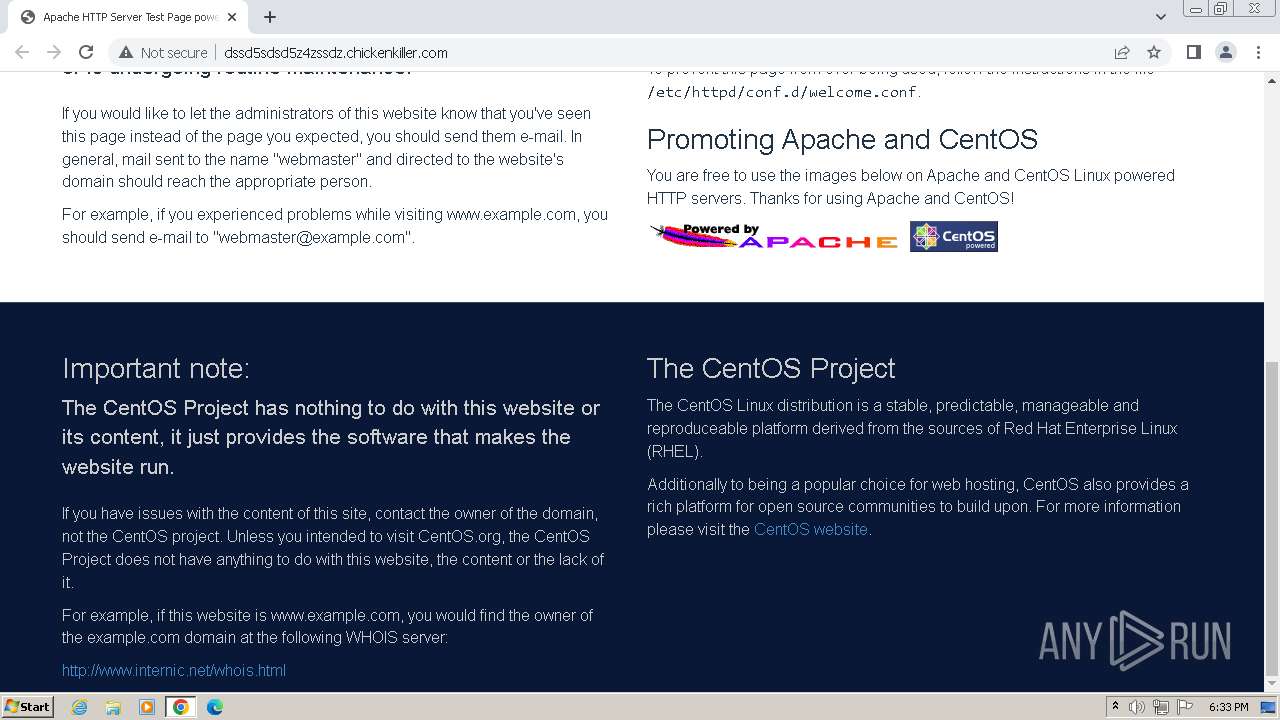
Task: Click the 'Promoting Apache and CentOS' heading
Action: tap(842, 139)
